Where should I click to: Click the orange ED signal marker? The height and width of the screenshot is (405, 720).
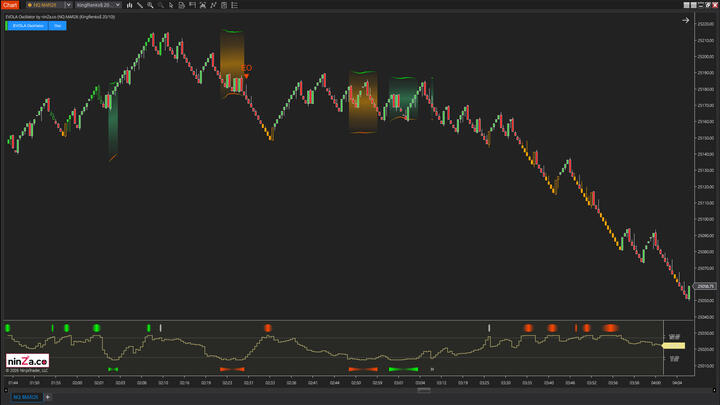click(246, 69)
